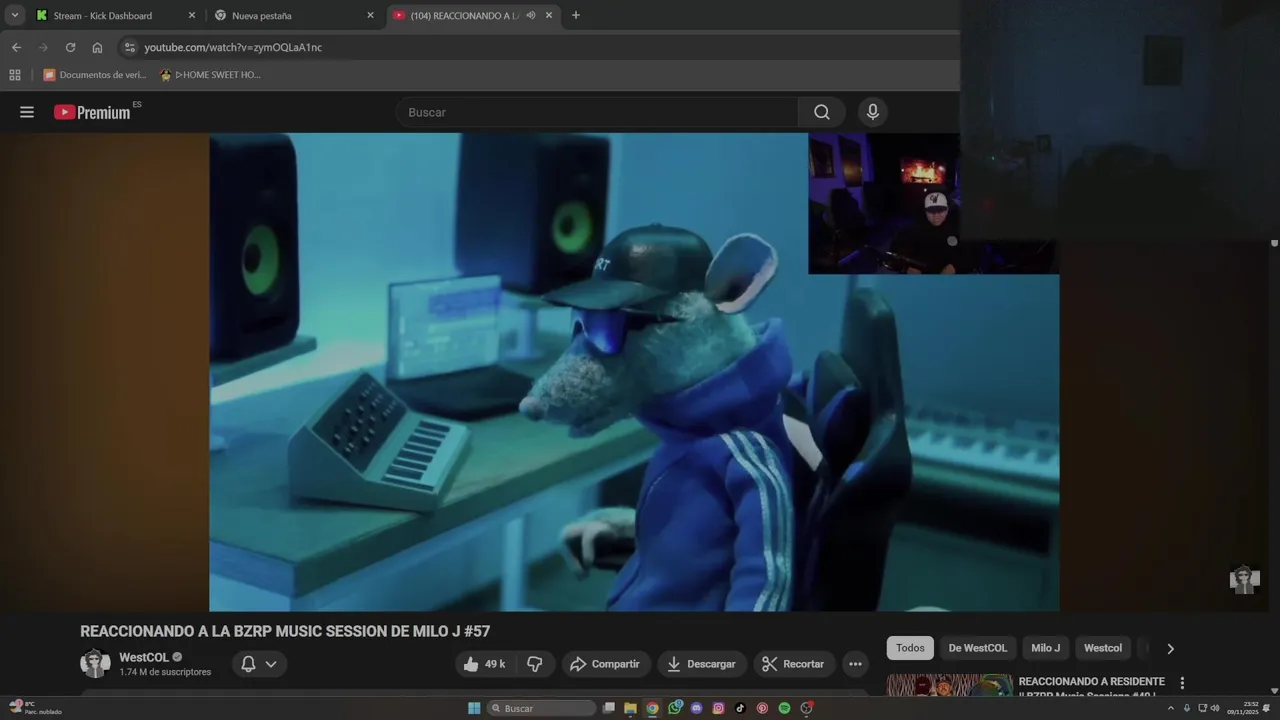This screenshot has height=720, width=1280.
Task: Open options menu for recommended Residente video
Action: pos(1182,683)
